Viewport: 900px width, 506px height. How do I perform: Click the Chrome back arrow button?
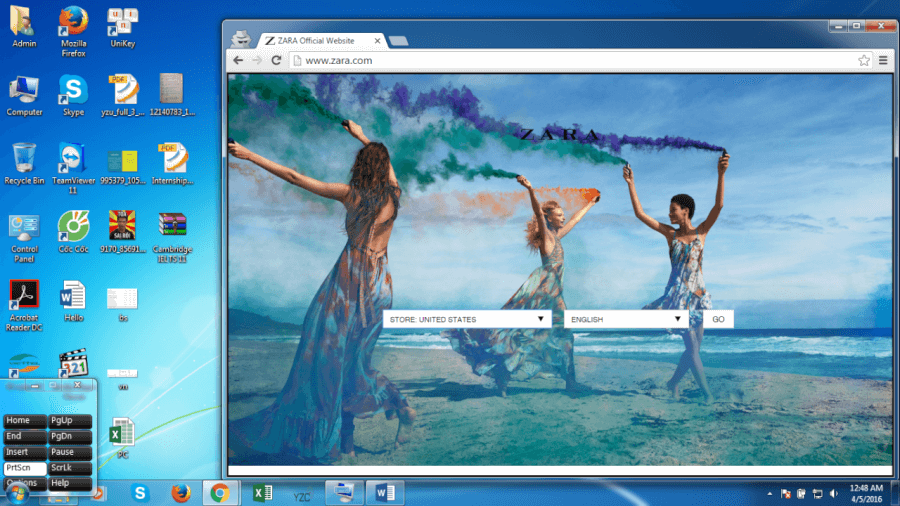tap(238, 60)
